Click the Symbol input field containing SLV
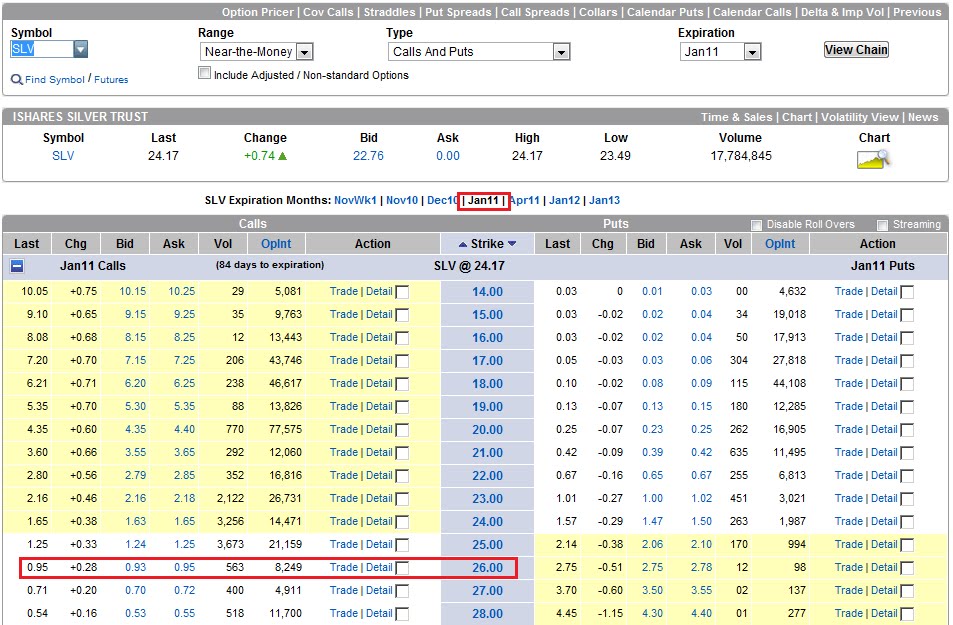Viewport: 953px width, 625px height. (41, 49)
